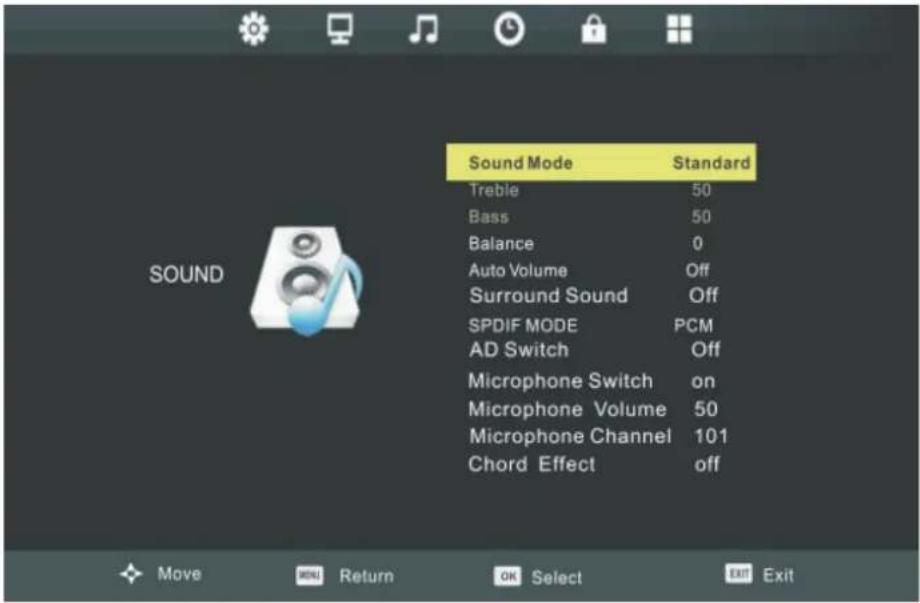Click the Return label
The image size is (920, 603).
coord(367,576)
